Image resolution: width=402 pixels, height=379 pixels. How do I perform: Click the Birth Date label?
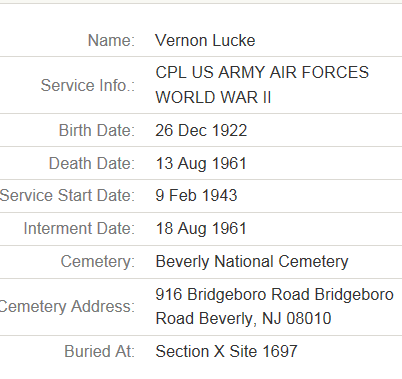coord(97,130)
